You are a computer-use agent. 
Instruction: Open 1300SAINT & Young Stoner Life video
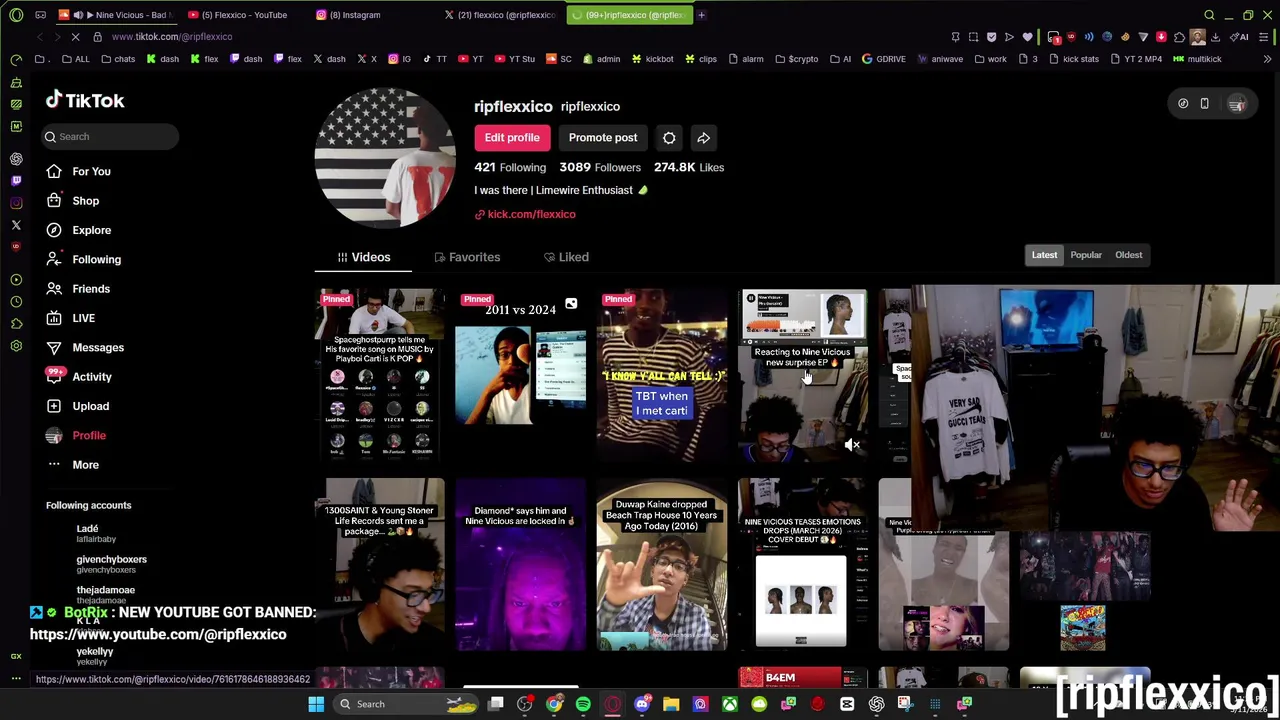(380, 565)
